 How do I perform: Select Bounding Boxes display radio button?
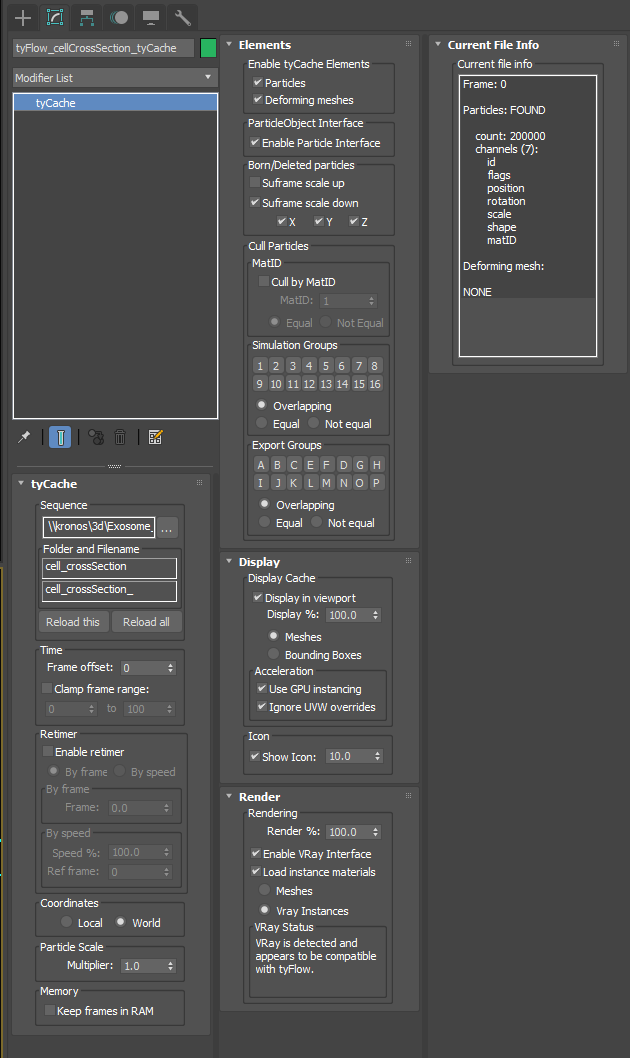[273, 654]
